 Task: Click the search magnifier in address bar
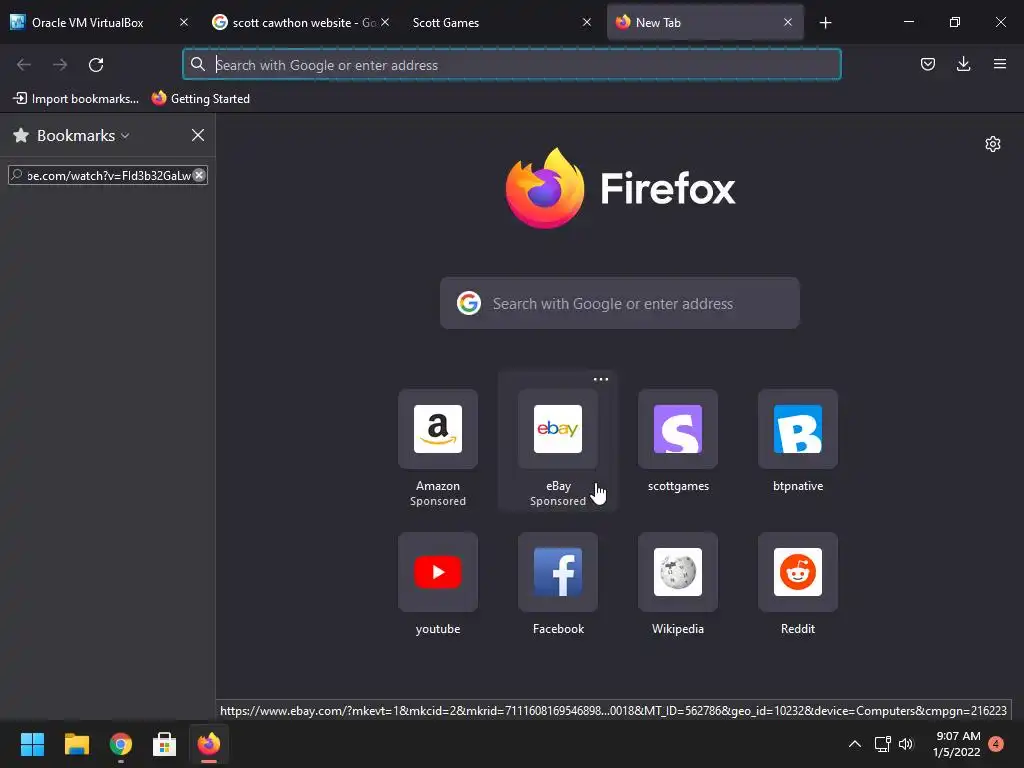197,64
